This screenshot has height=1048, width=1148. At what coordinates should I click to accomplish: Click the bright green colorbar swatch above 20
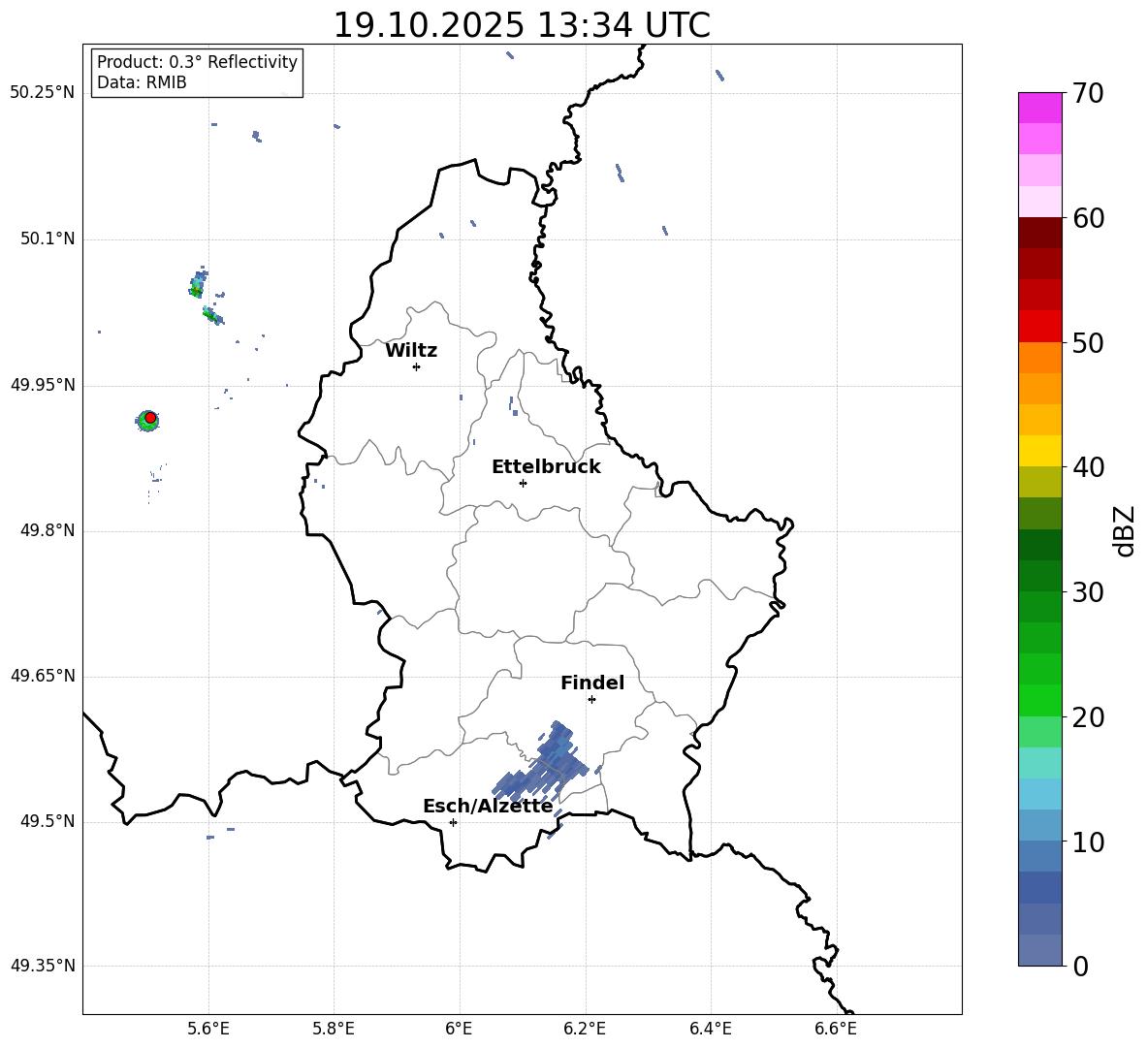[x=1039, y=700]
